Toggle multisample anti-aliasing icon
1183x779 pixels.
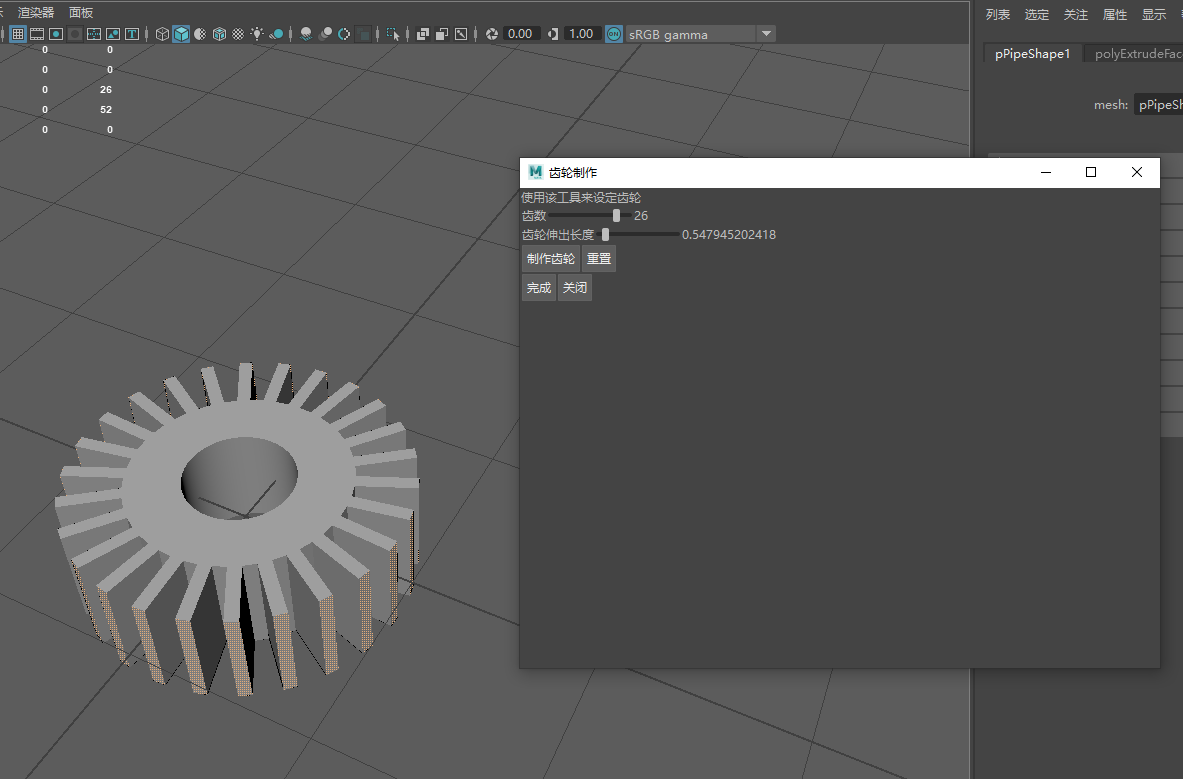click(344, 34)
